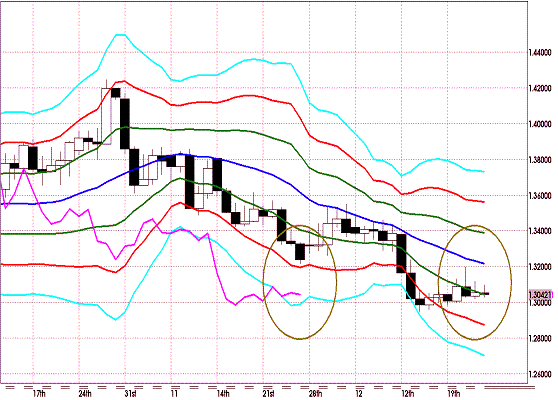Select the 19th date label
Image resolution: width=558 pixels, height=400 pixels.
(454, 394)
